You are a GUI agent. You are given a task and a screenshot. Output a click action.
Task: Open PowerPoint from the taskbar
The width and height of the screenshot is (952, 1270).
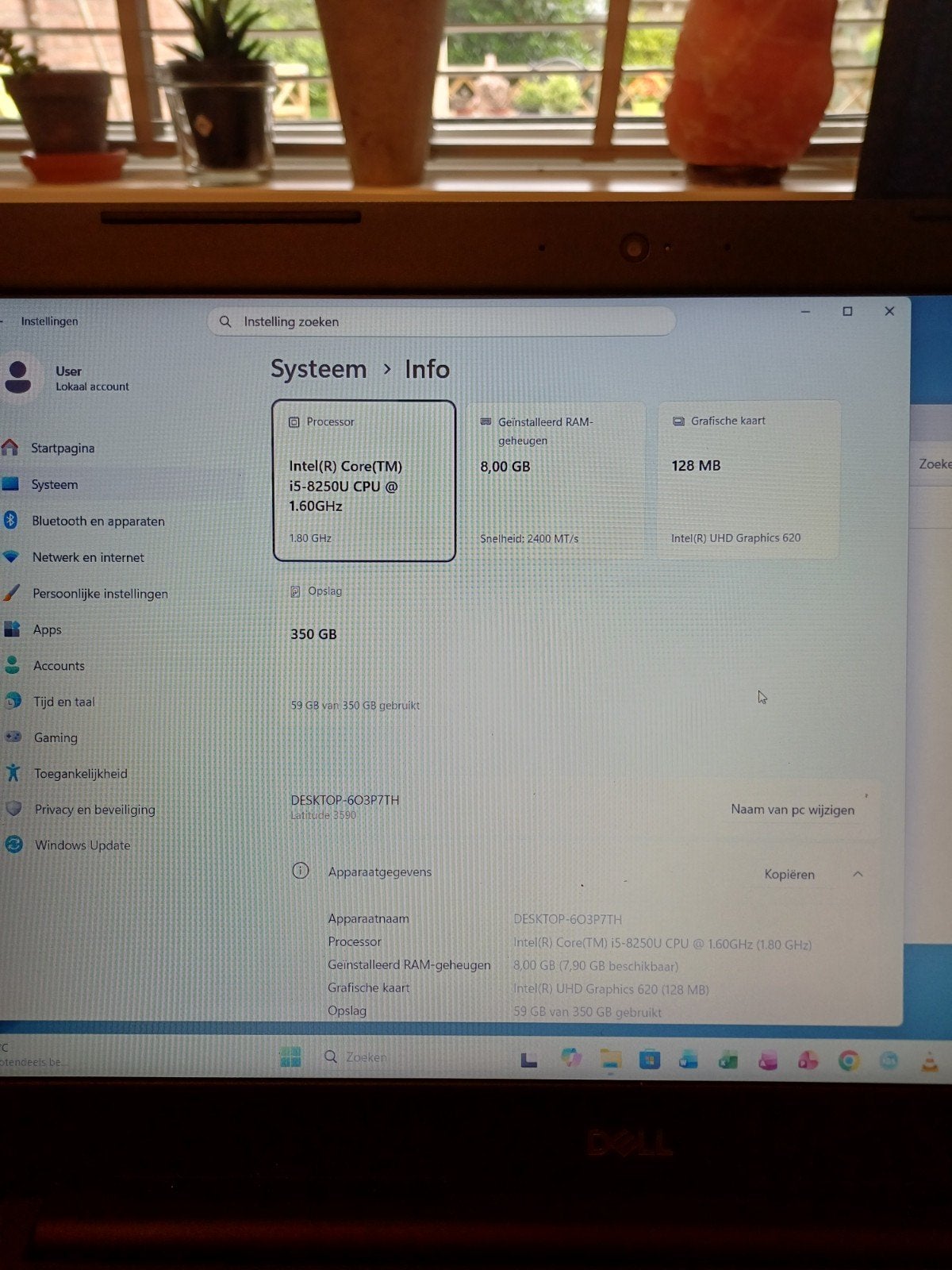pyautogui.click(x=808, y=1060)
